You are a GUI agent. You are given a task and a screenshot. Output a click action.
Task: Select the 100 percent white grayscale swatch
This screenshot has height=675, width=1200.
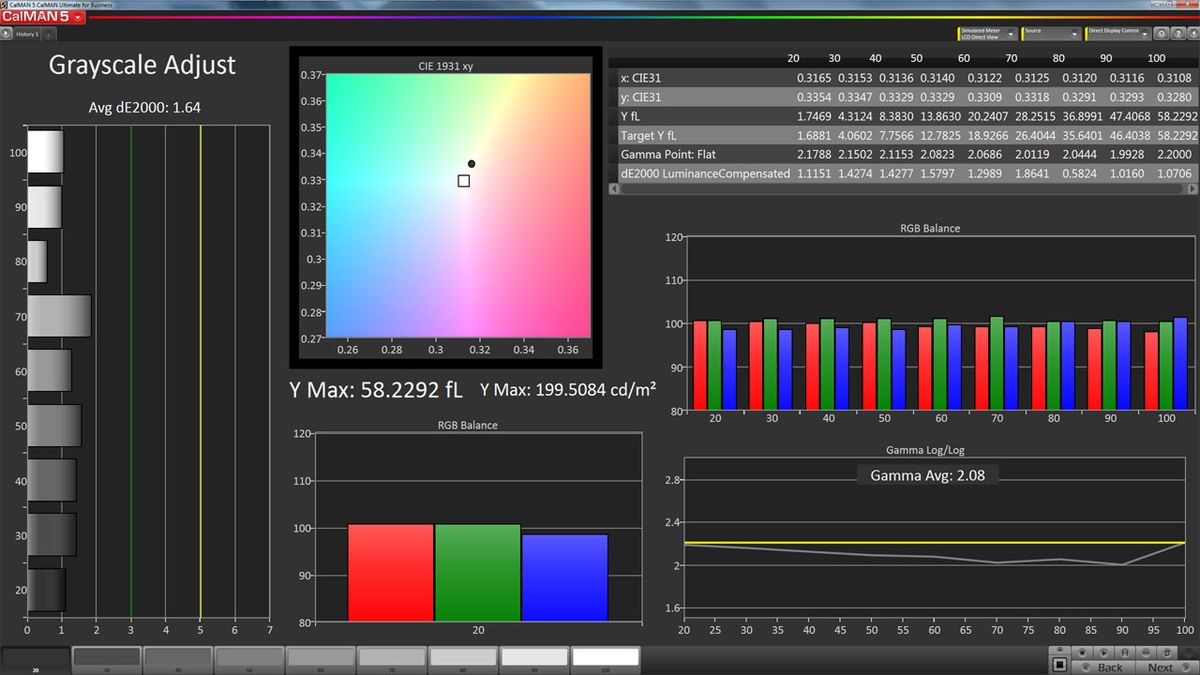(607, 658)
